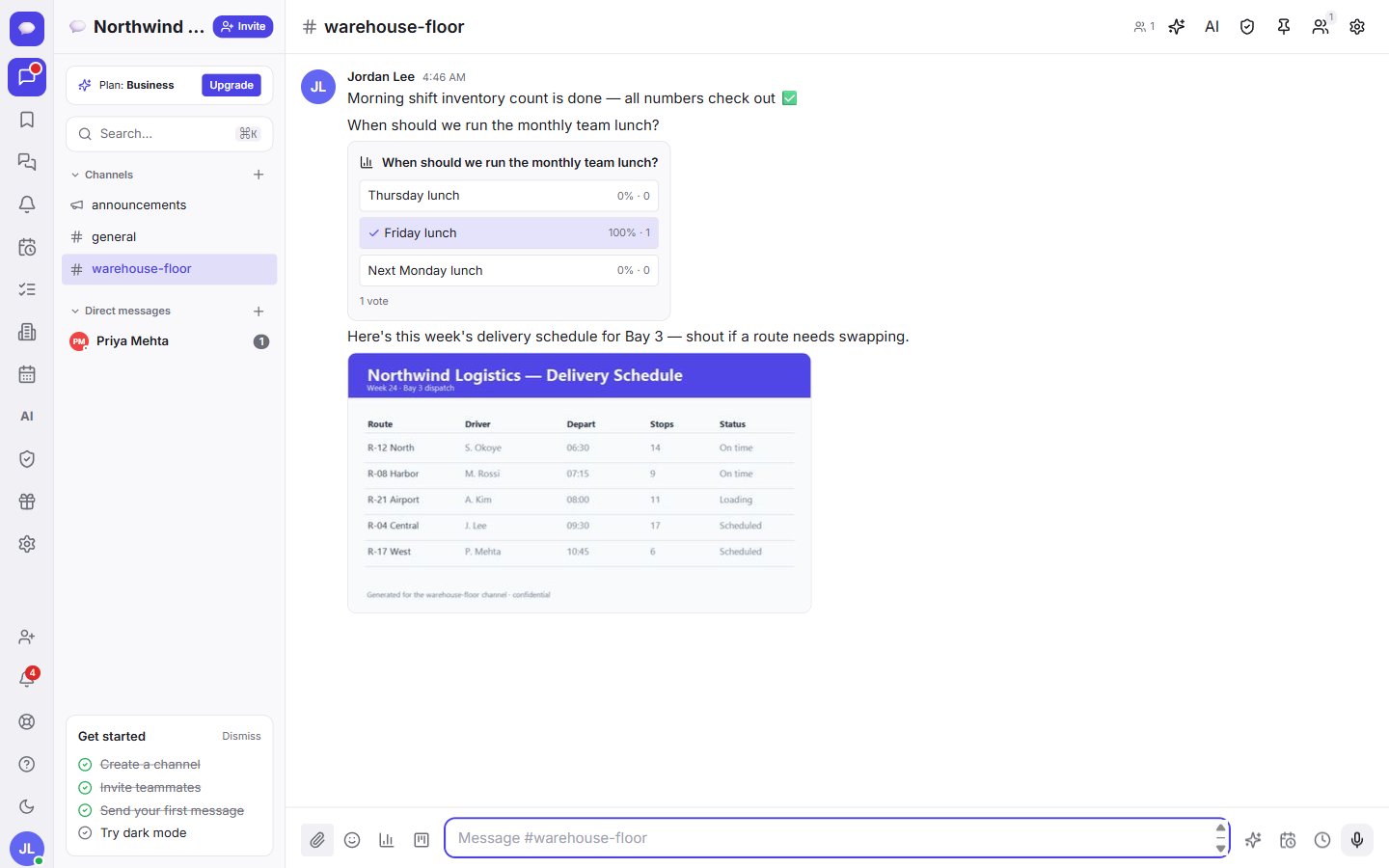Click member count icon showing 1
The width and height of the screenshot is (1389, 868).
coord(1144,27)
